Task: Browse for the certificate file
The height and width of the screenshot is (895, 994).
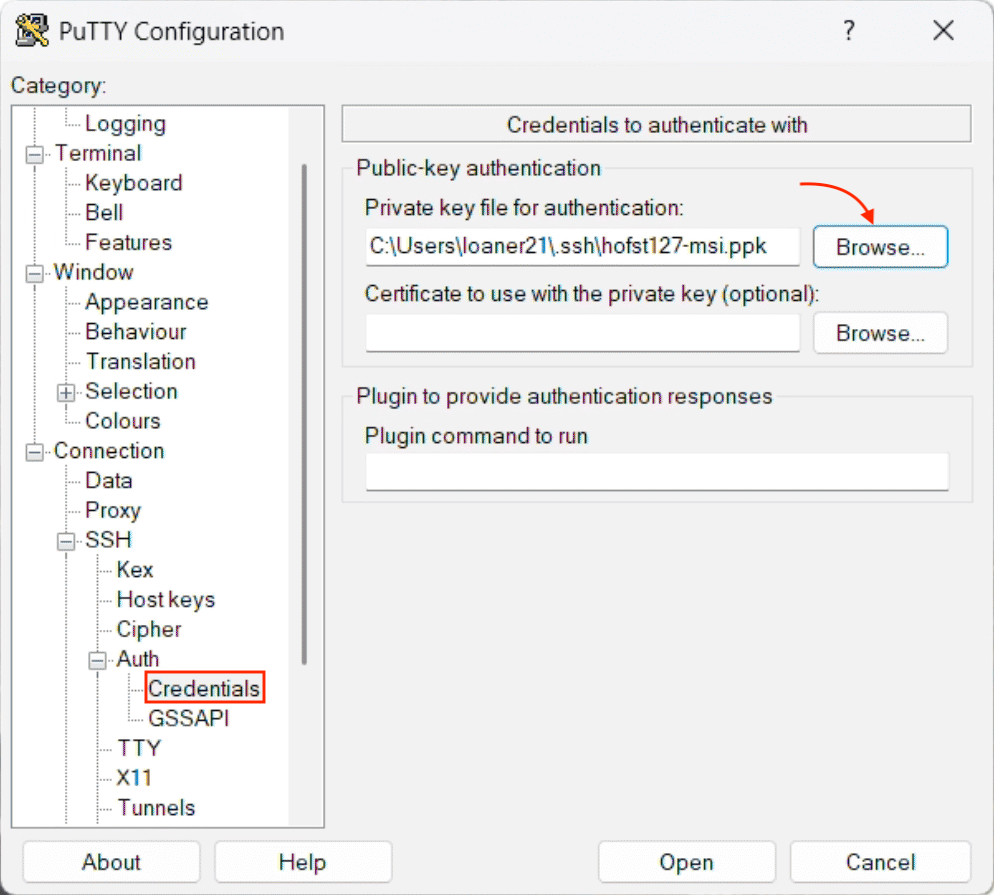Action: click(880, 333)
